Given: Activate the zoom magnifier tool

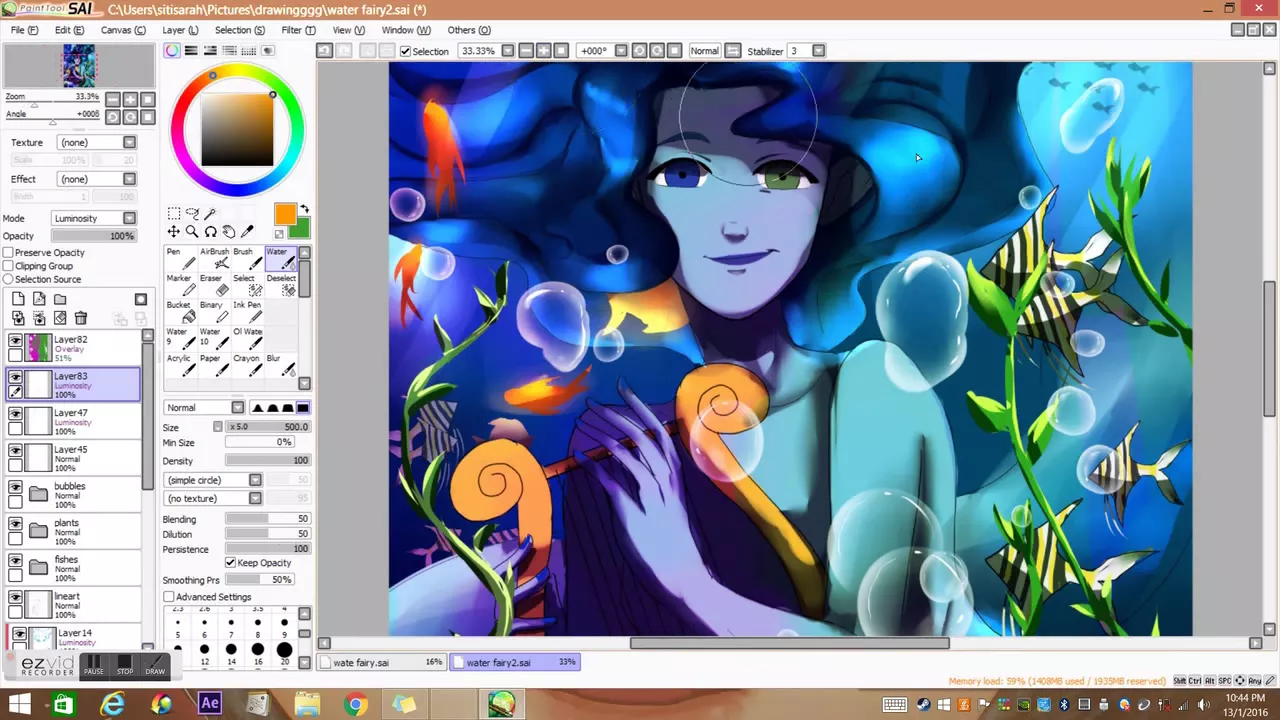Looking at the screenshot, I should coord(192,232).
